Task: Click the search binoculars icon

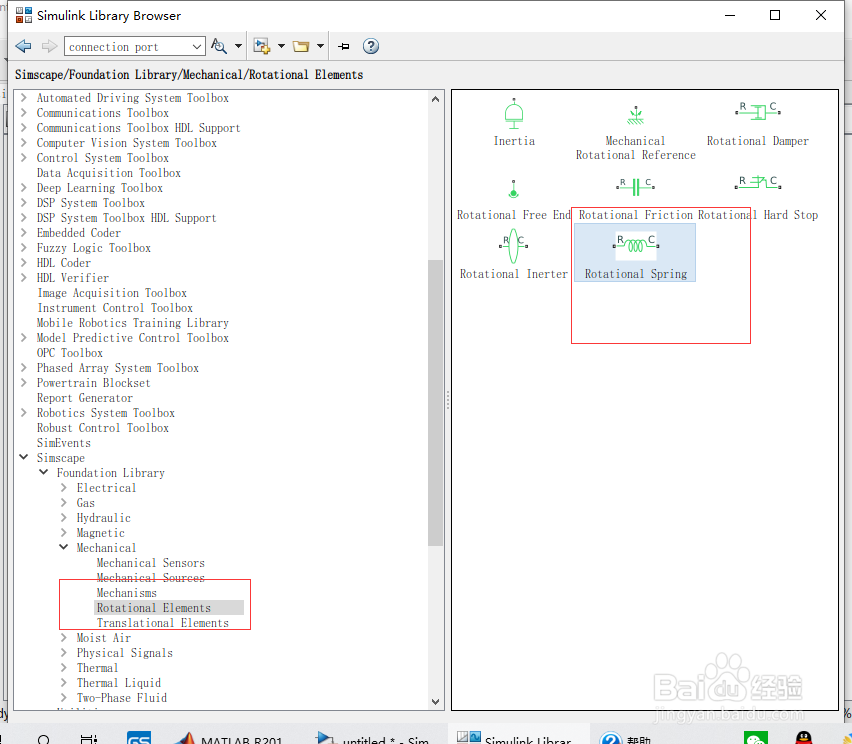Action: pyautogui.click(x=219, y=46)
